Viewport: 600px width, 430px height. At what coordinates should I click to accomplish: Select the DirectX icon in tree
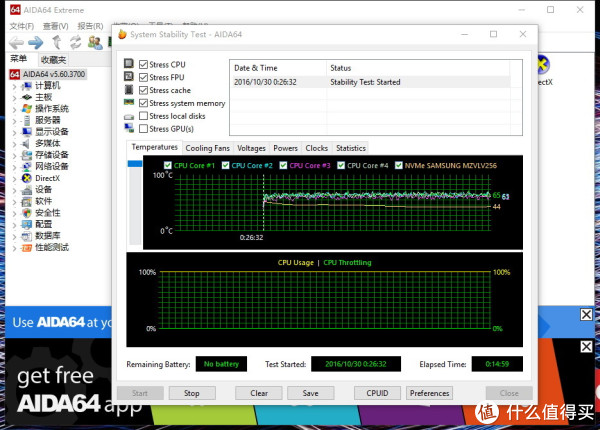[x=26, y=178]
